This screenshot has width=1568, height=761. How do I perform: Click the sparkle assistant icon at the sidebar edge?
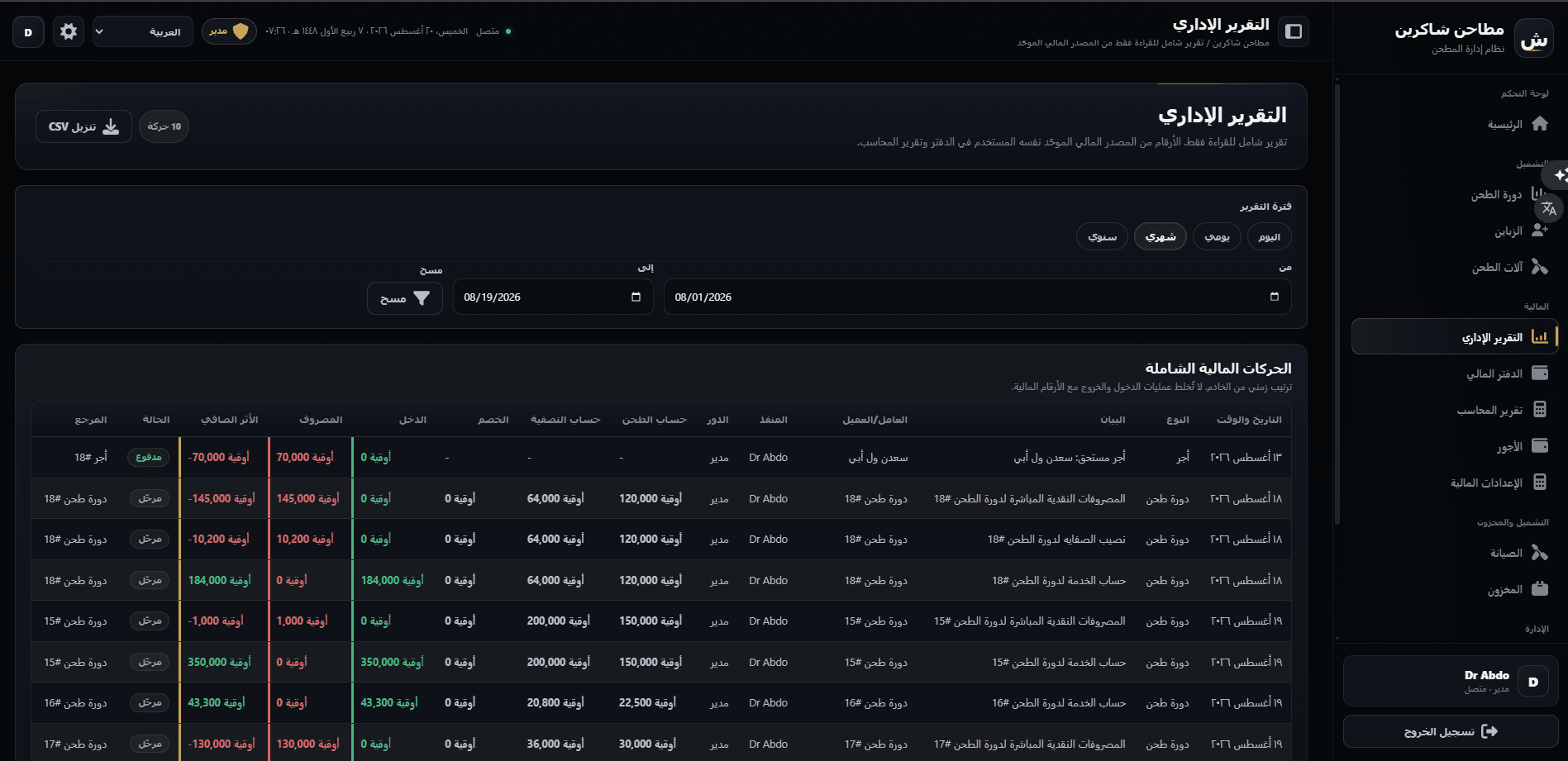(1559, 175)
